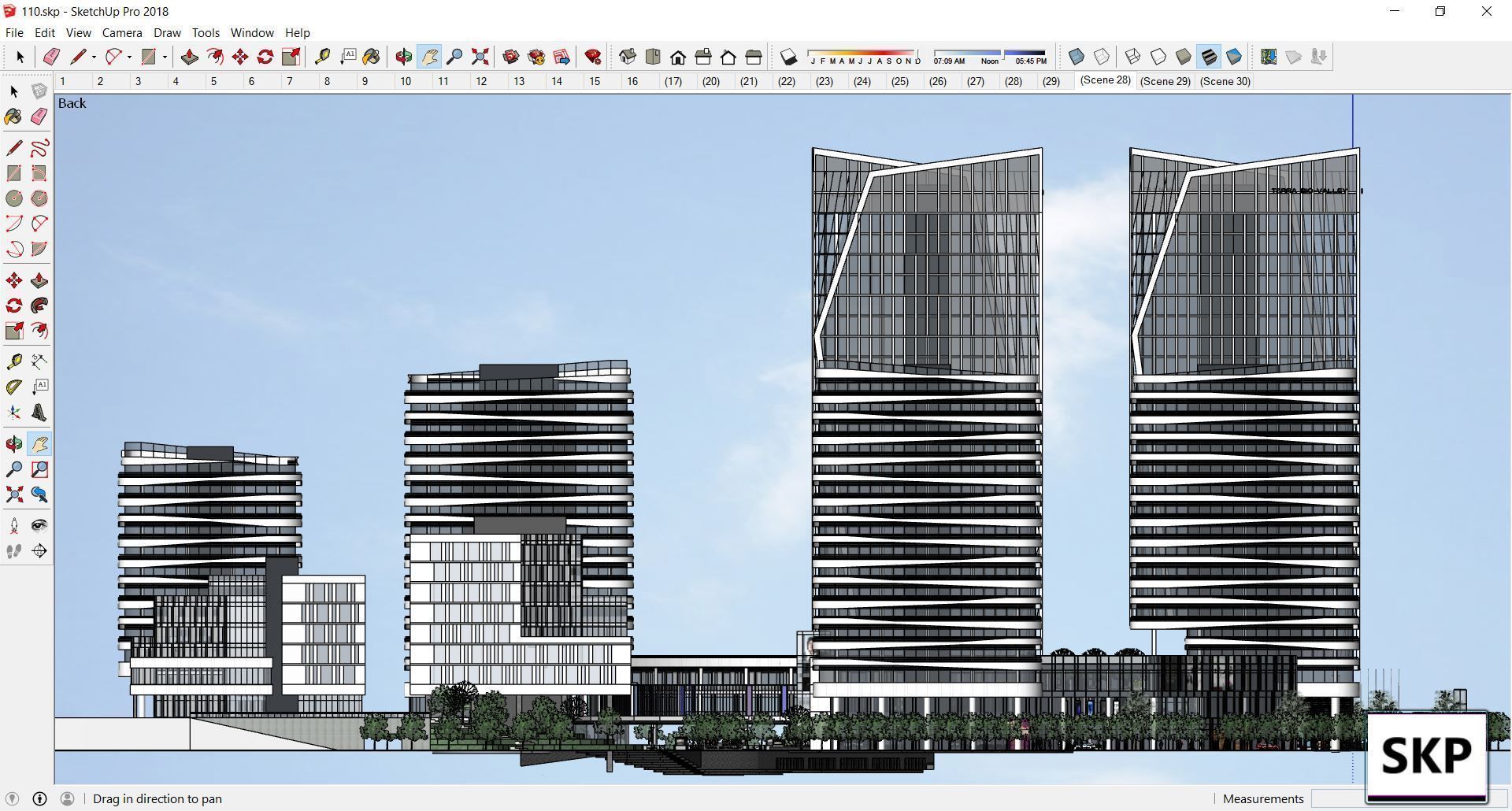
Task: Select the Protractor tool in side toolbar
Action: [14, 387]
